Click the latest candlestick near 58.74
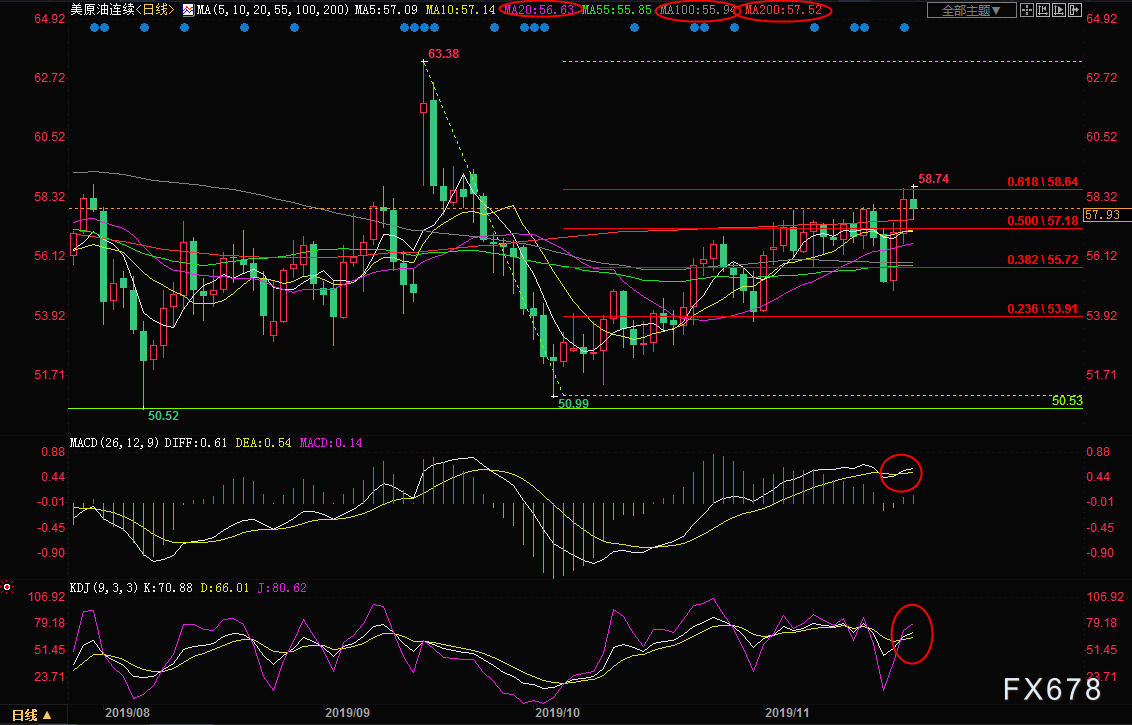This screenshot has width=1132, height=725. (913, 204)
